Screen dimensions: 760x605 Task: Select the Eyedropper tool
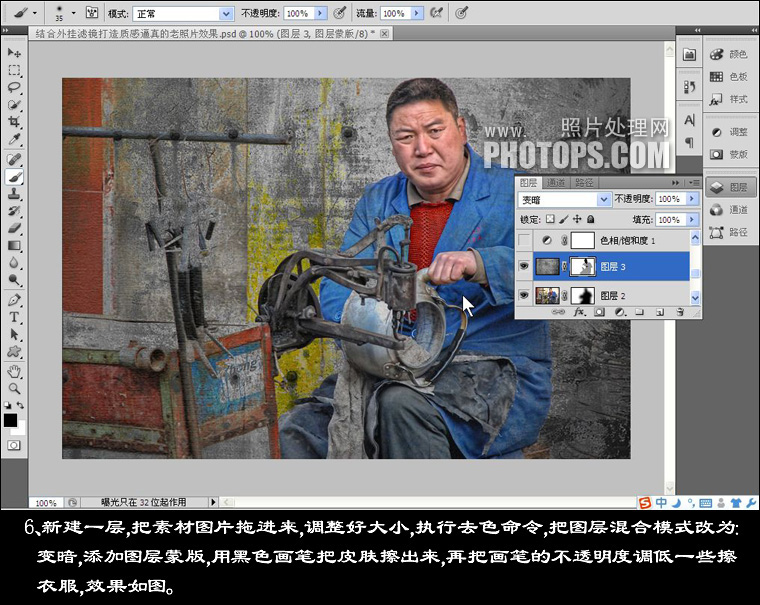[14, 139]
